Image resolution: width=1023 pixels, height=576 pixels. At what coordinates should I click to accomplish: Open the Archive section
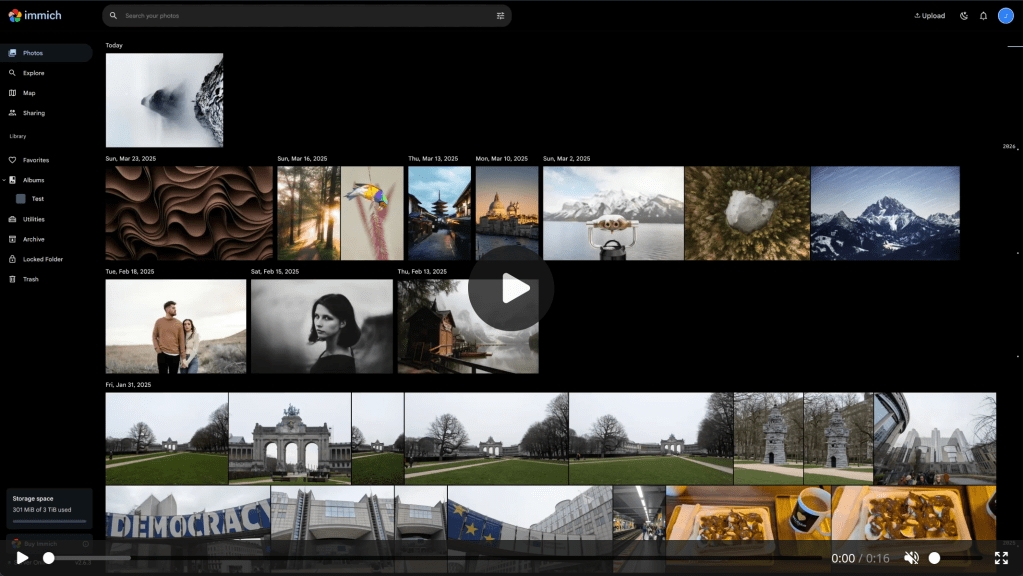34,239
